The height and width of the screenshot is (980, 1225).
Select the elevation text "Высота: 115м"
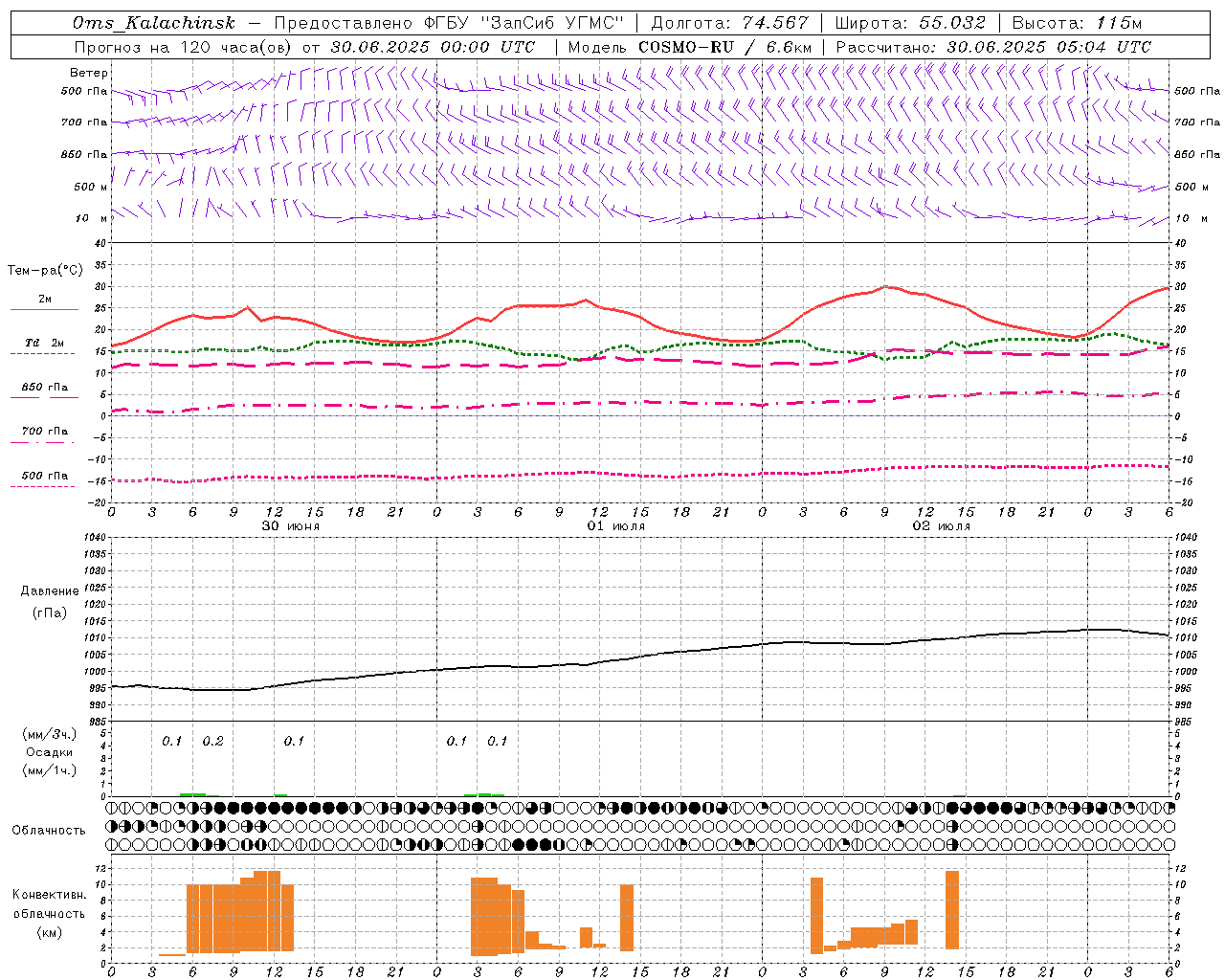(1077, 23)
